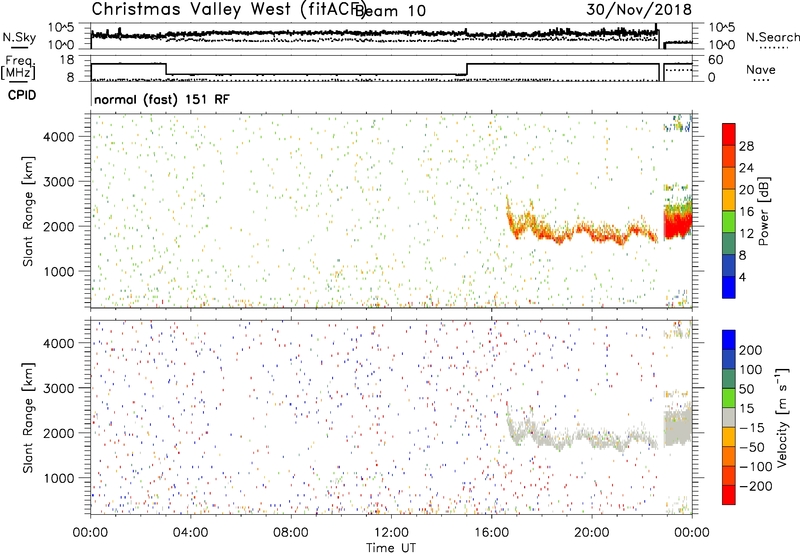
Task: Click the '04:00' time tick label
Action: click(190, 533)
